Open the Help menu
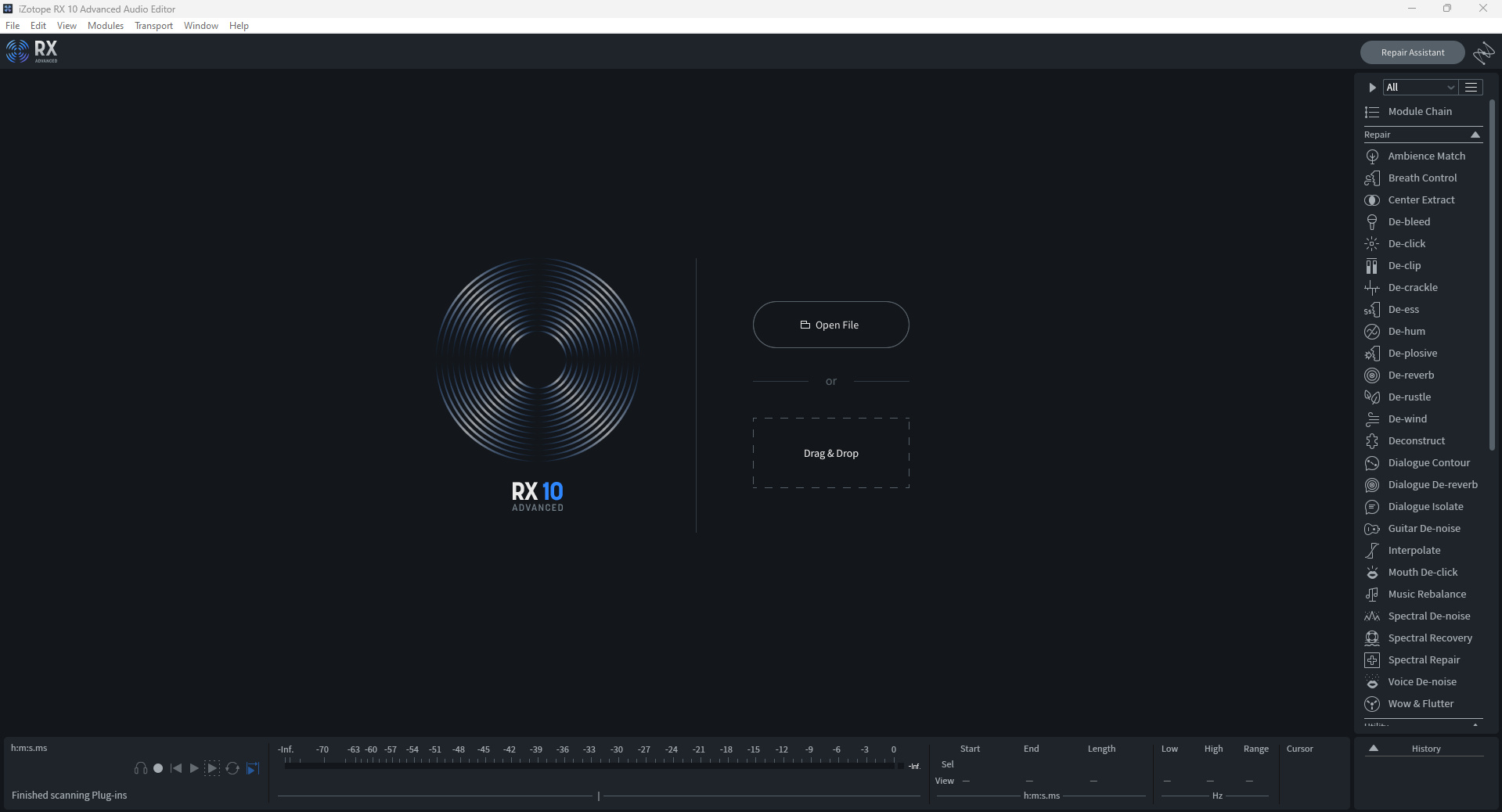1502x812 pixels. click(239, 26)
